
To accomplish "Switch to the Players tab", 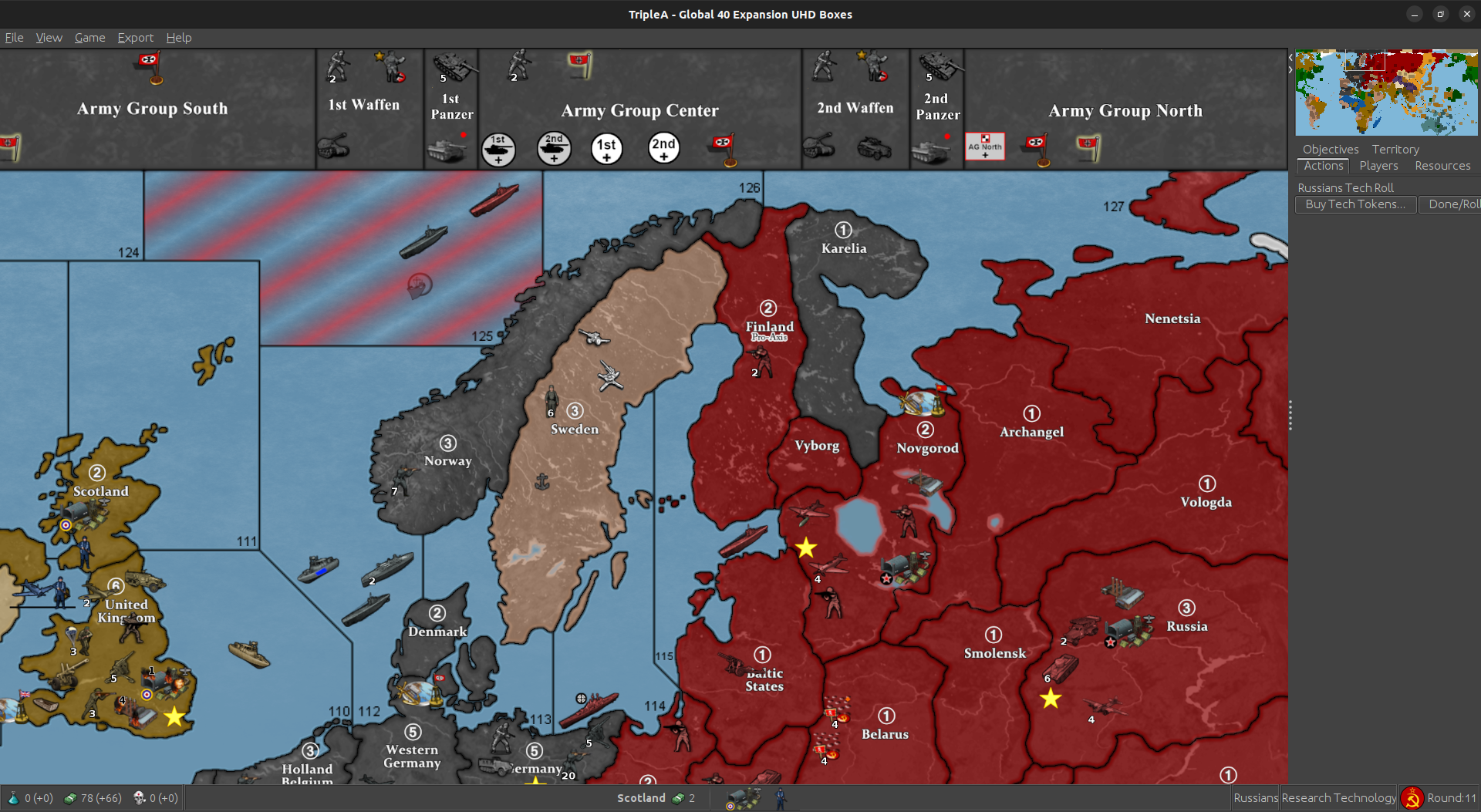I will pos(1378,166).
